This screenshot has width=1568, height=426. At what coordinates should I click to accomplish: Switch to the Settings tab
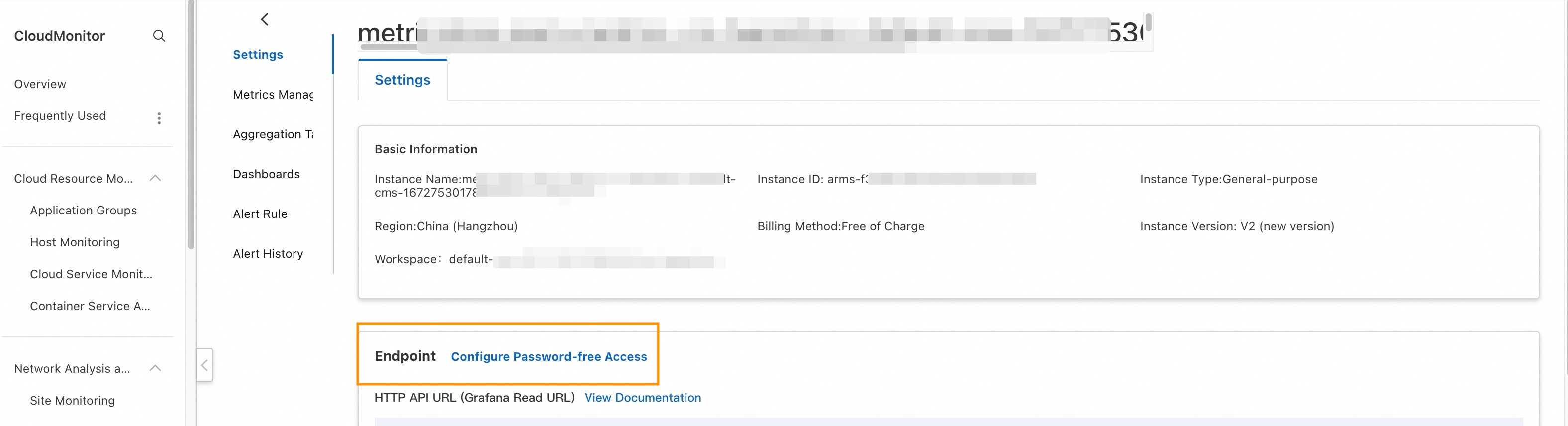click(x=402, y=80)
